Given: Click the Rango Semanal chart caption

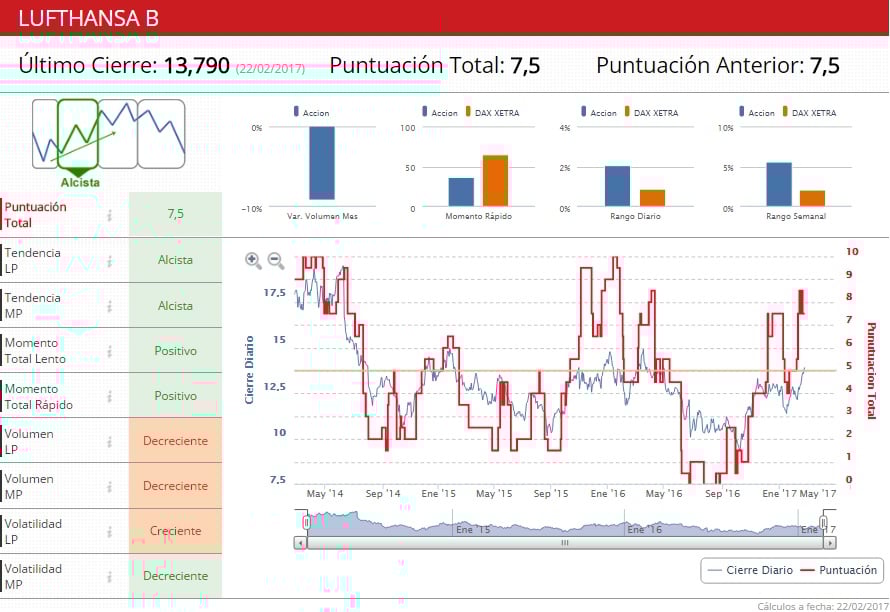Looking at the screenshot, I should tap(796, 216).
